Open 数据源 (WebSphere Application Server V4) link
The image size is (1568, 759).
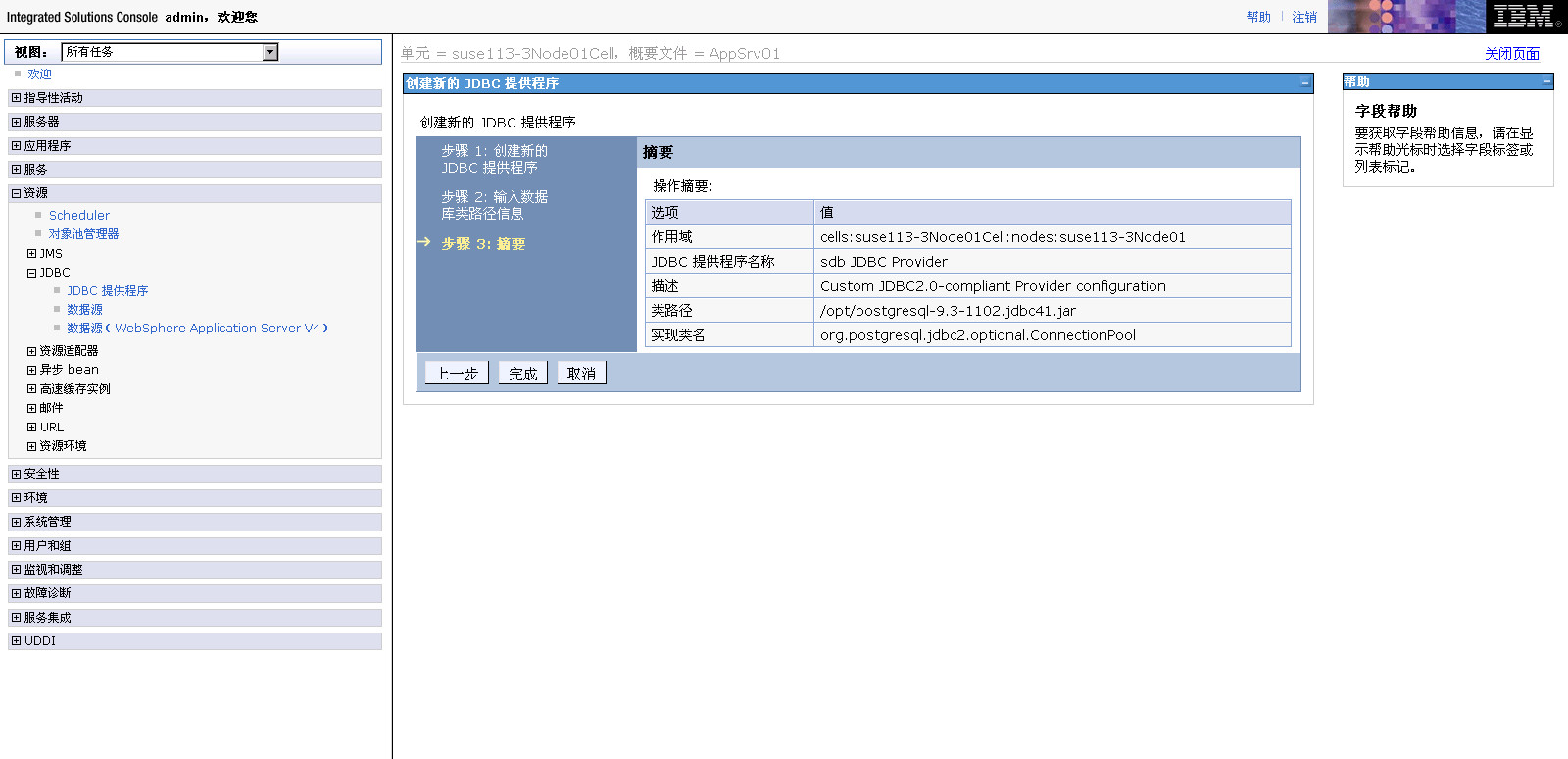tap(197, 329)
